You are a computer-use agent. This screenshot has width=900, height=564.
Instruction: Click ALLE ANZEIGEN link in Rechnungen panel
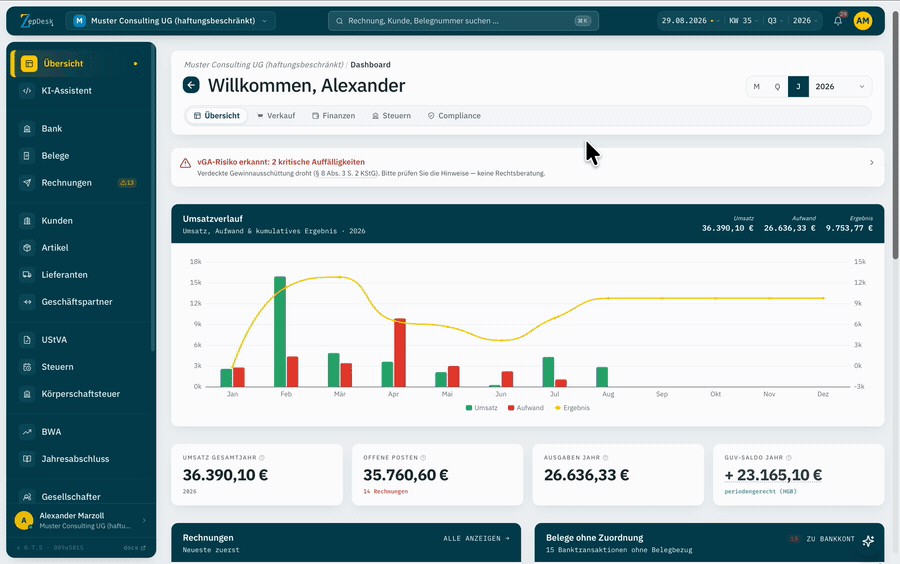click(x=476, y=538)
